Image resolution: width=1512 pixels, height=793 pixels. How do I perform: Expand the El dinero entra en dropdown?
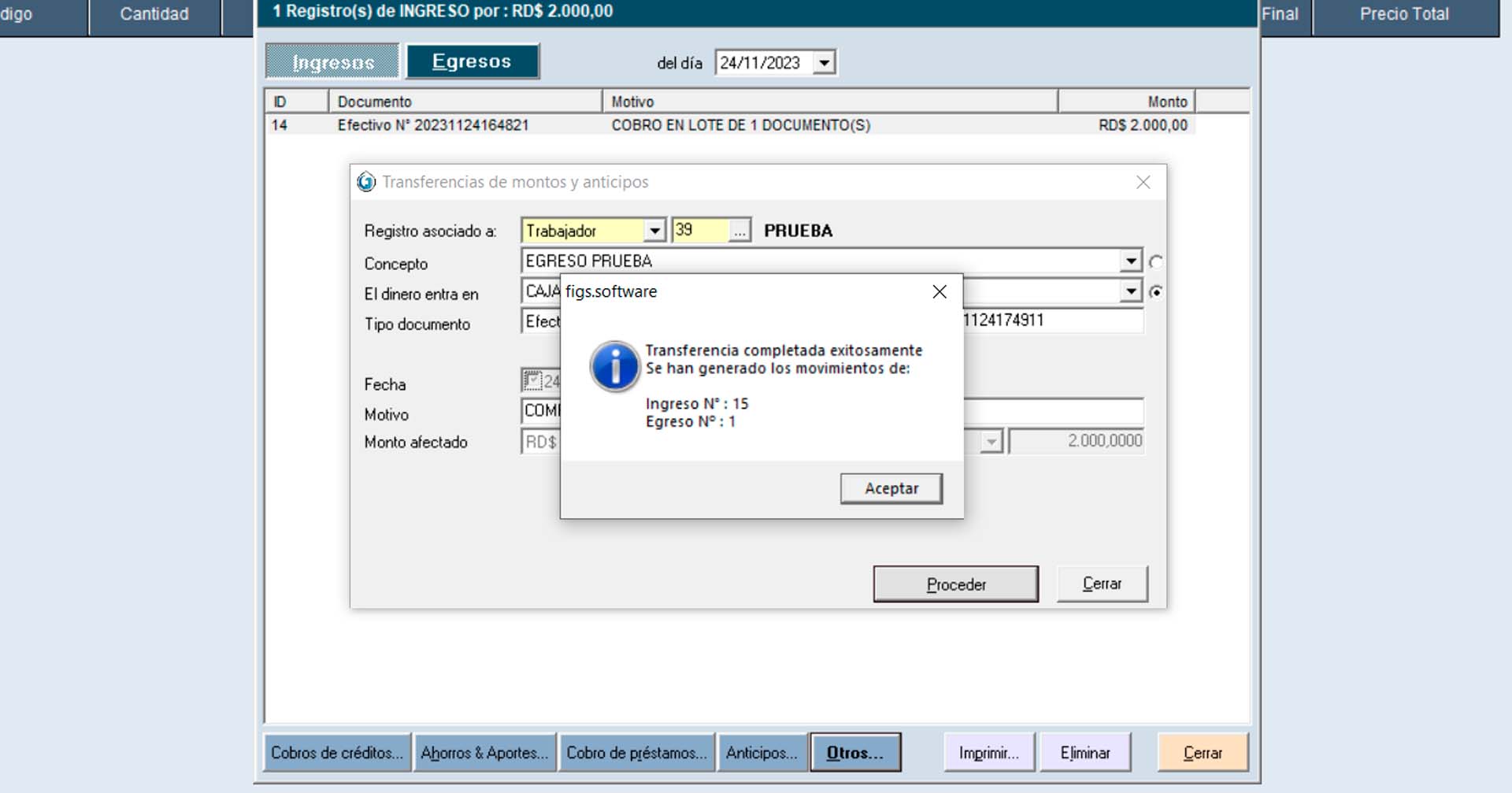tap(1131, 291)
